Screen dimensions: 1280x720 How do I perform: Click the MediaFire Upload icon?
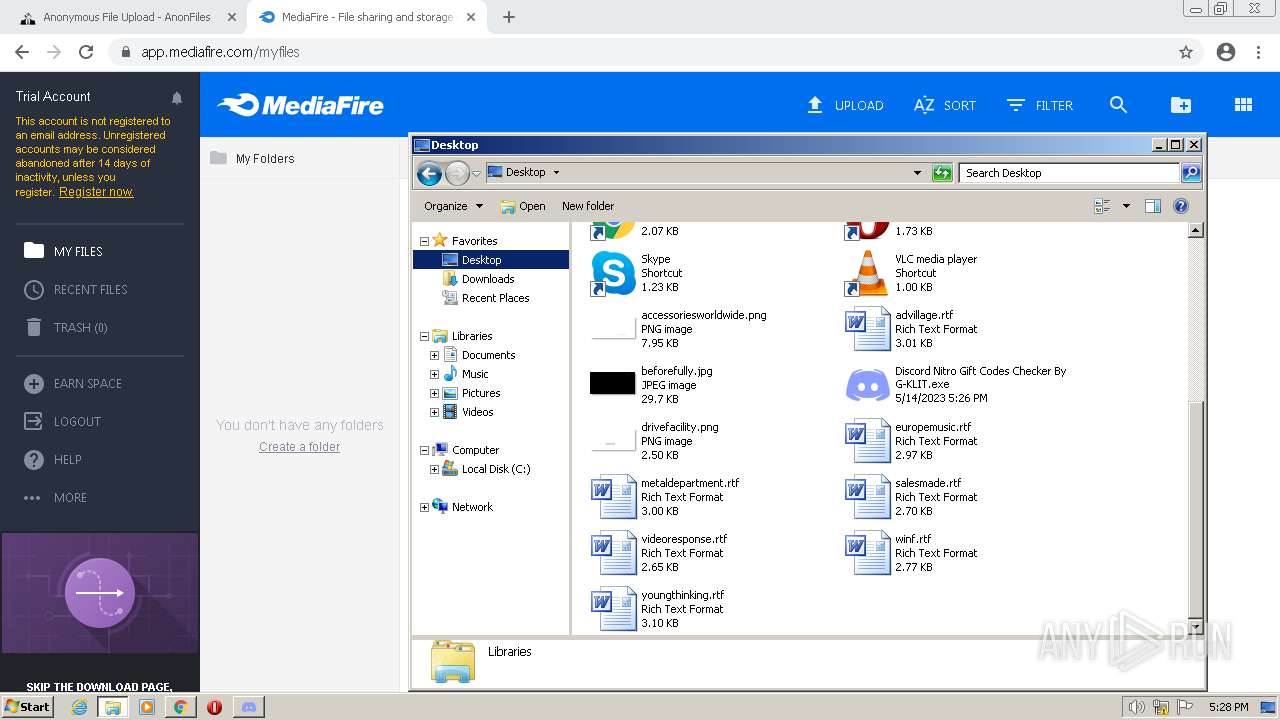point(815,105)
